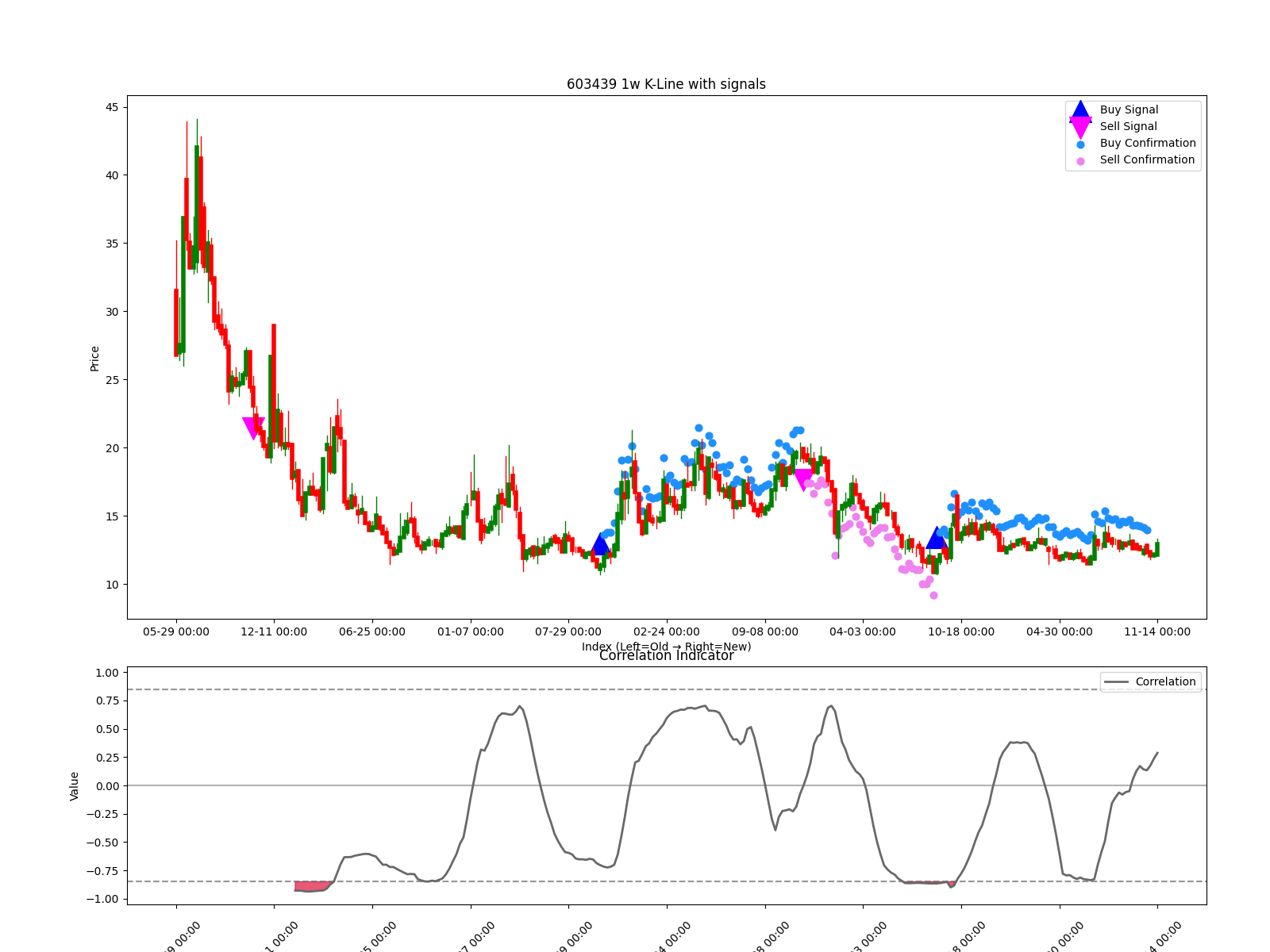Click the '05-29 00:00' x-axis tick label
Viewport: 1270px width, 952px height.
176,631
